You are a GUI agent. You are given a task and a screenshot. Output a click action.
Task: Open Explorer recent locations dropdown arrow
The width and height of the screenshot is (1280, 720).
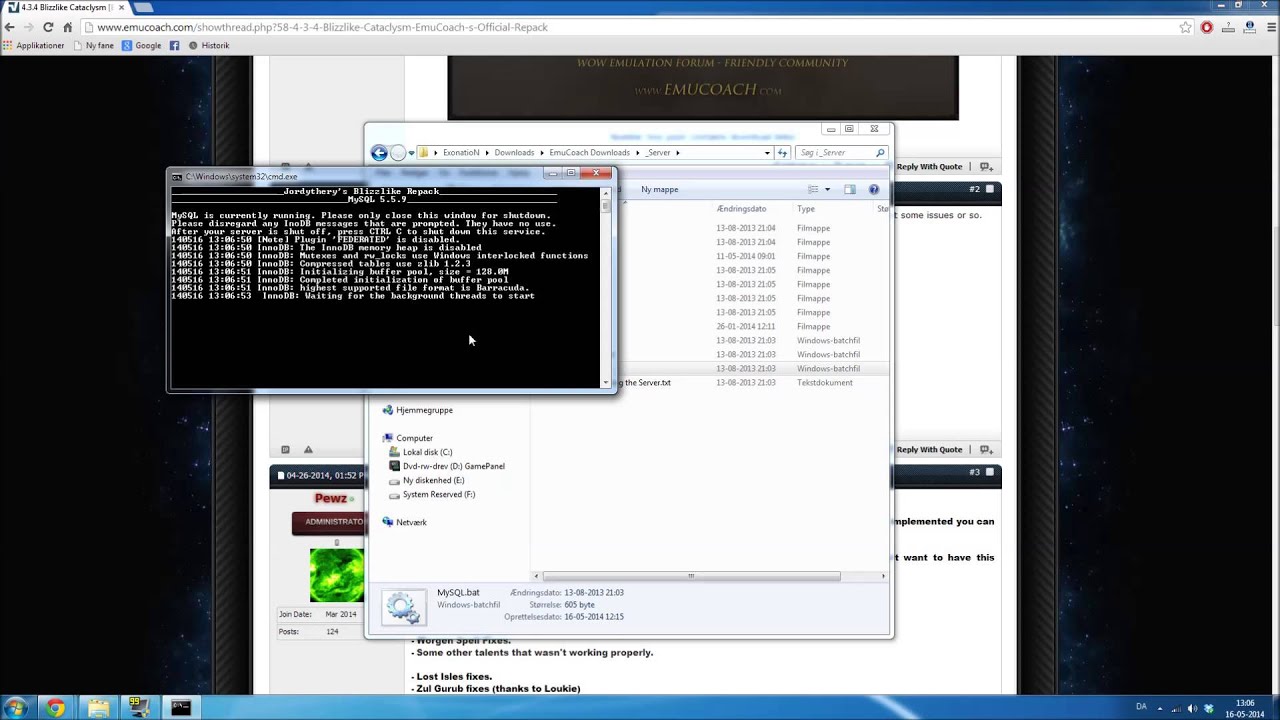(411, 153)
